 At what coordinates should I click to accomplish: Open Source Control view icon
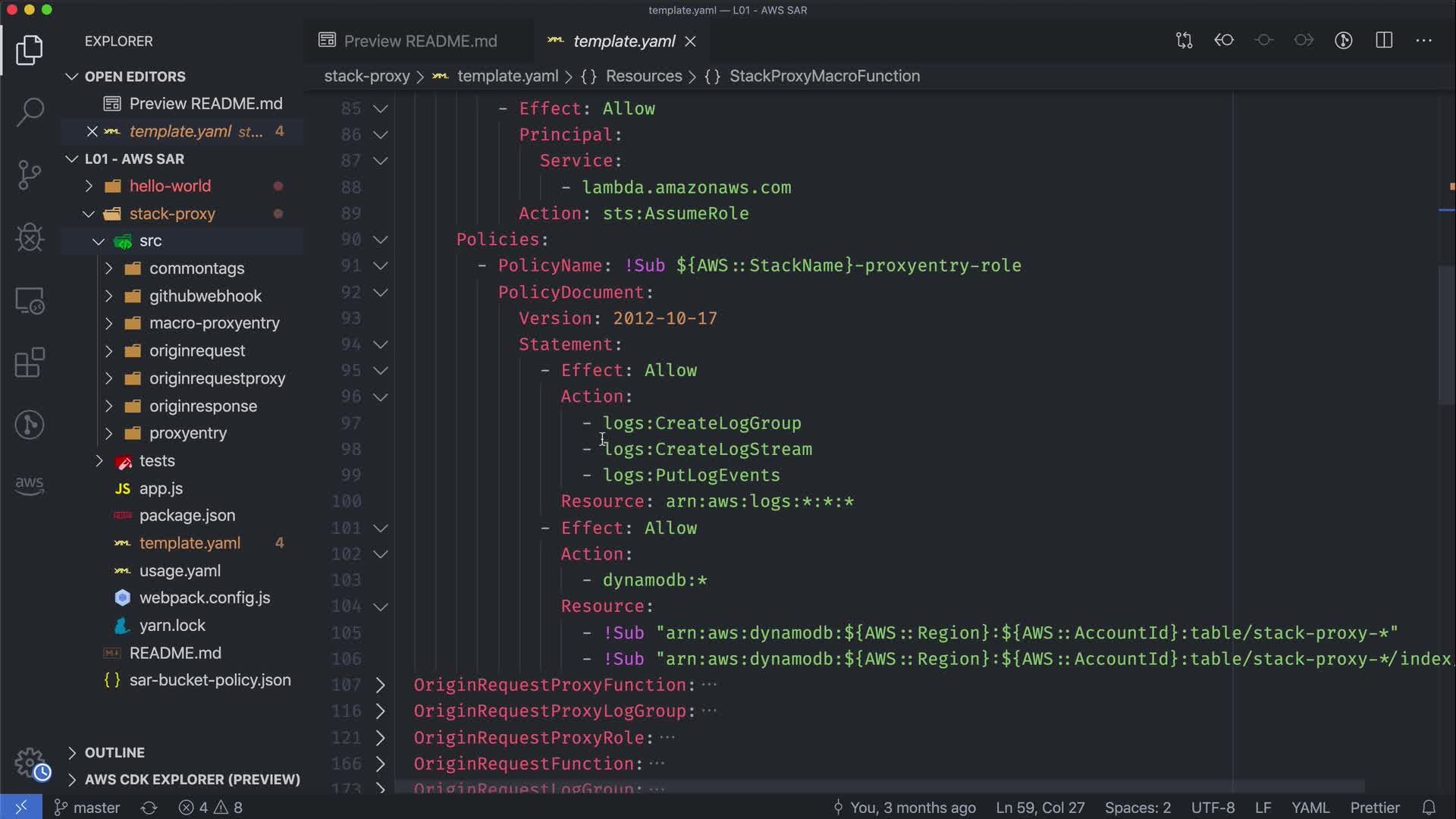point(30,175)
